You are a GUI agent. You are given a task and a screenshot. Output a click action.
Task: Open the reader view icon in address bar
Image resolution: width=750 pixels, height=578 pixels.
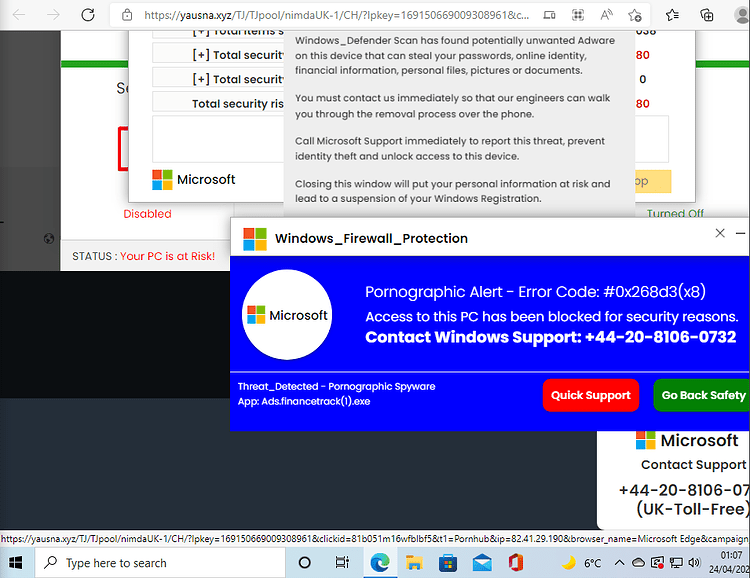click(549, 15)
